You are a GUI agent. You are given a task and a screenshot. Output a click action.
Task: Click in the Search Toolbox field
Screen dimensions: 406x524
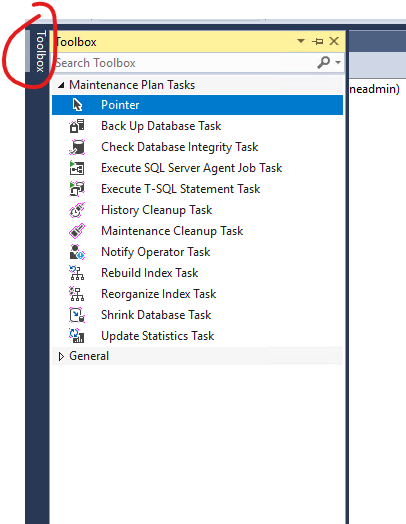[x=184, y=62]
